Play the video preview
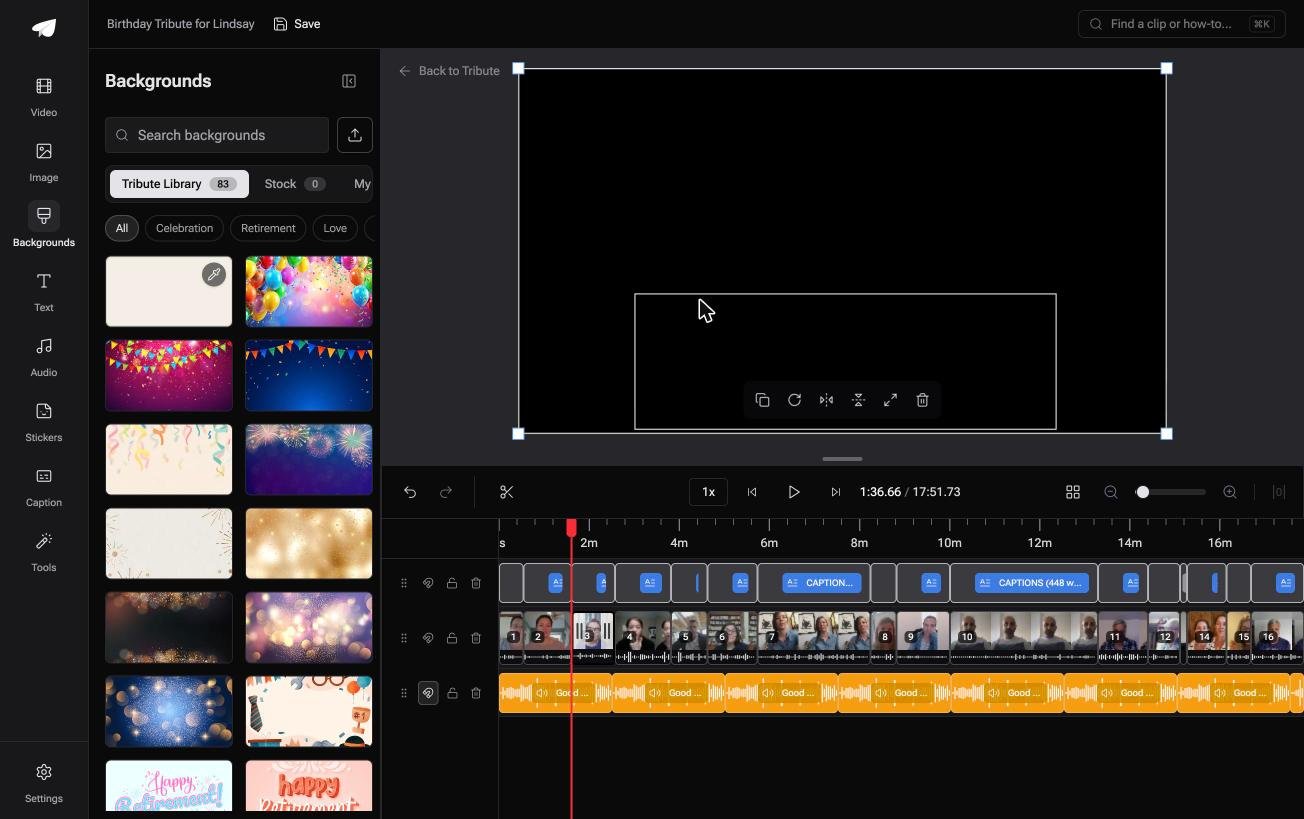This screenshot has width=1304, height=819. pyautogui.click(x=794, y=492)
